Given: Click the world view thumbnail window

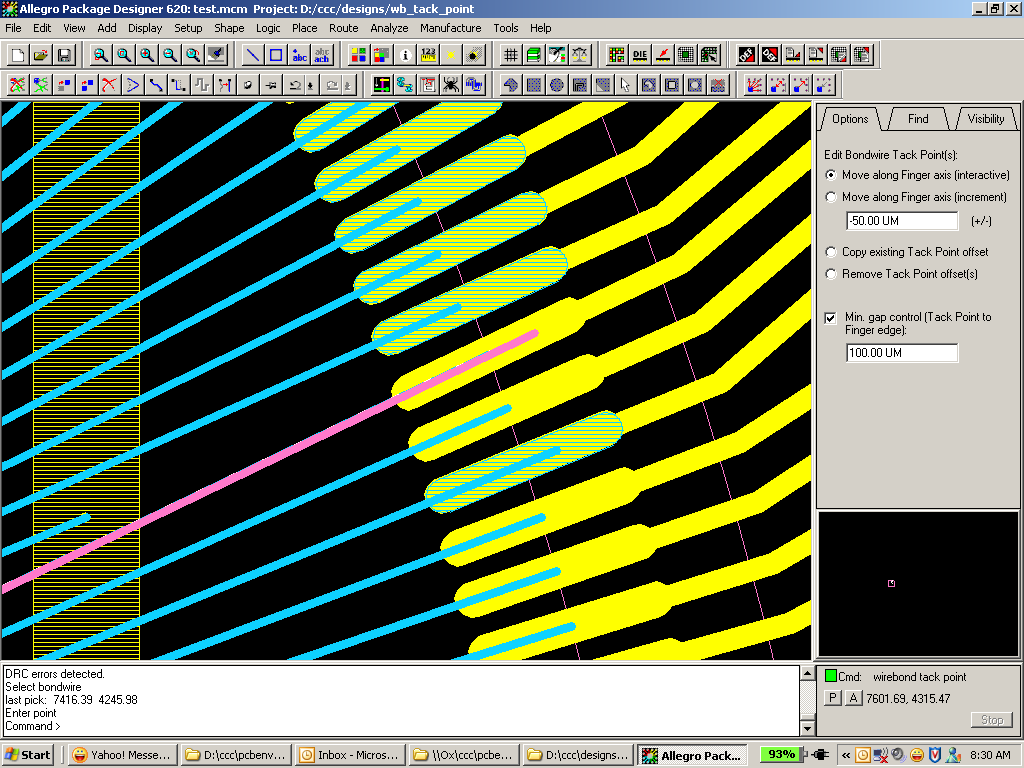Looking at the screenshot, I should (918, 584).
